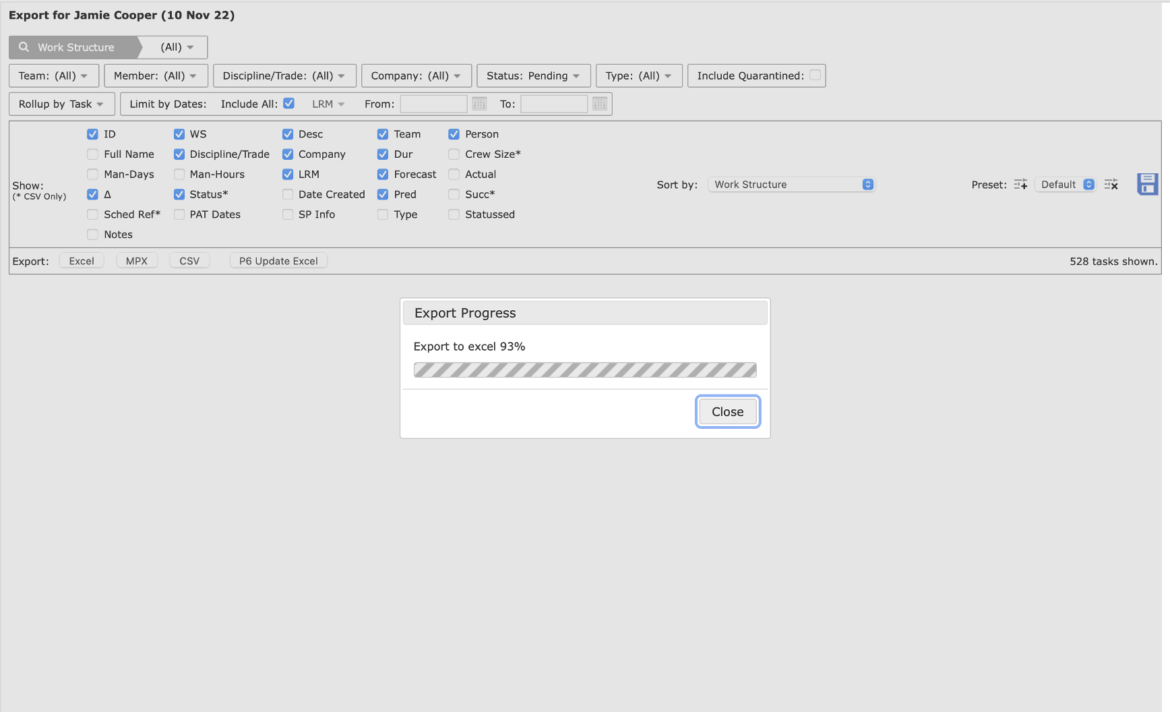Toggle the Company column checkbox
The height and width of the screenshot is (712, 1170).
coord(287,154)
